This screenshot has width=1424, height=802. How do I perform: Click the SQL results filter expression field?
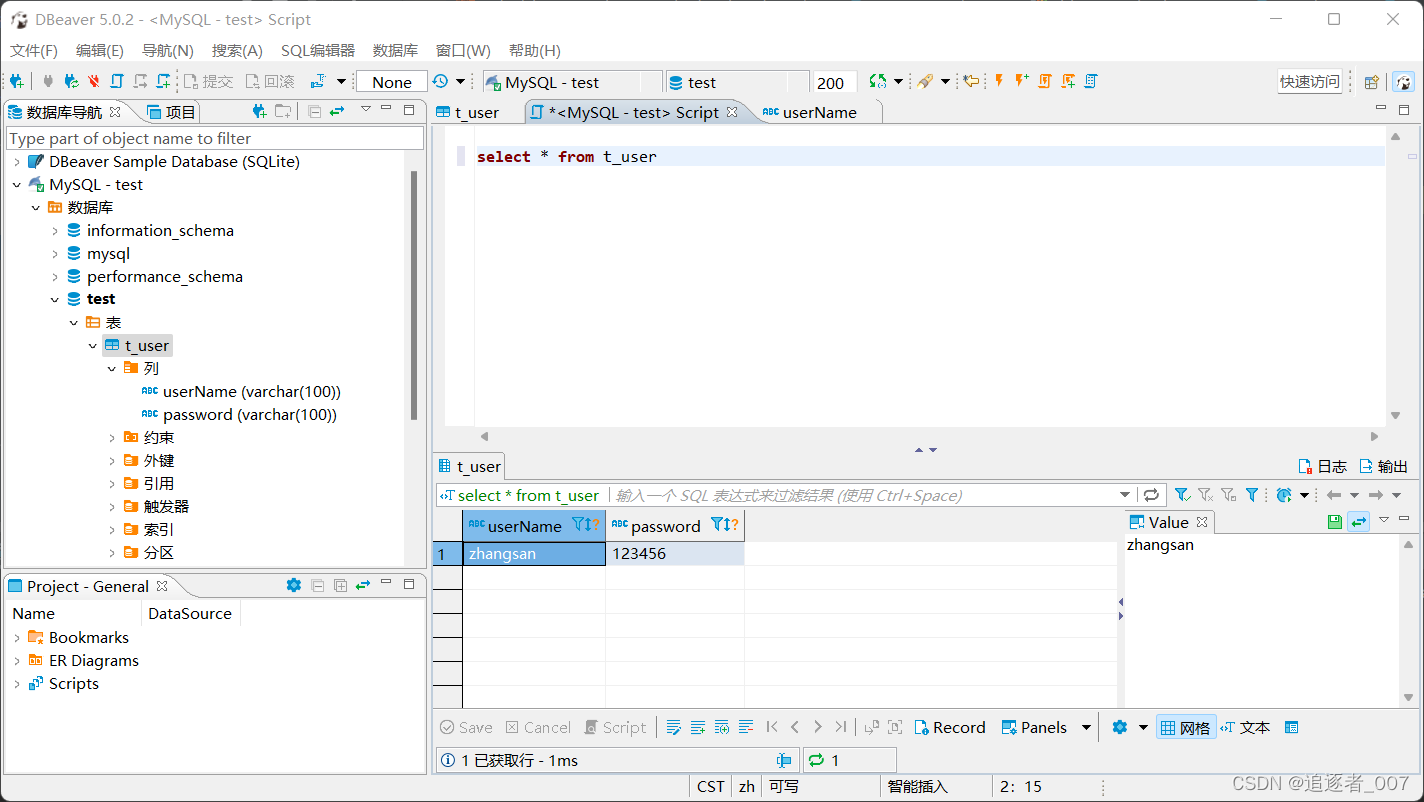pyautogui.click(x=863, y=495)
